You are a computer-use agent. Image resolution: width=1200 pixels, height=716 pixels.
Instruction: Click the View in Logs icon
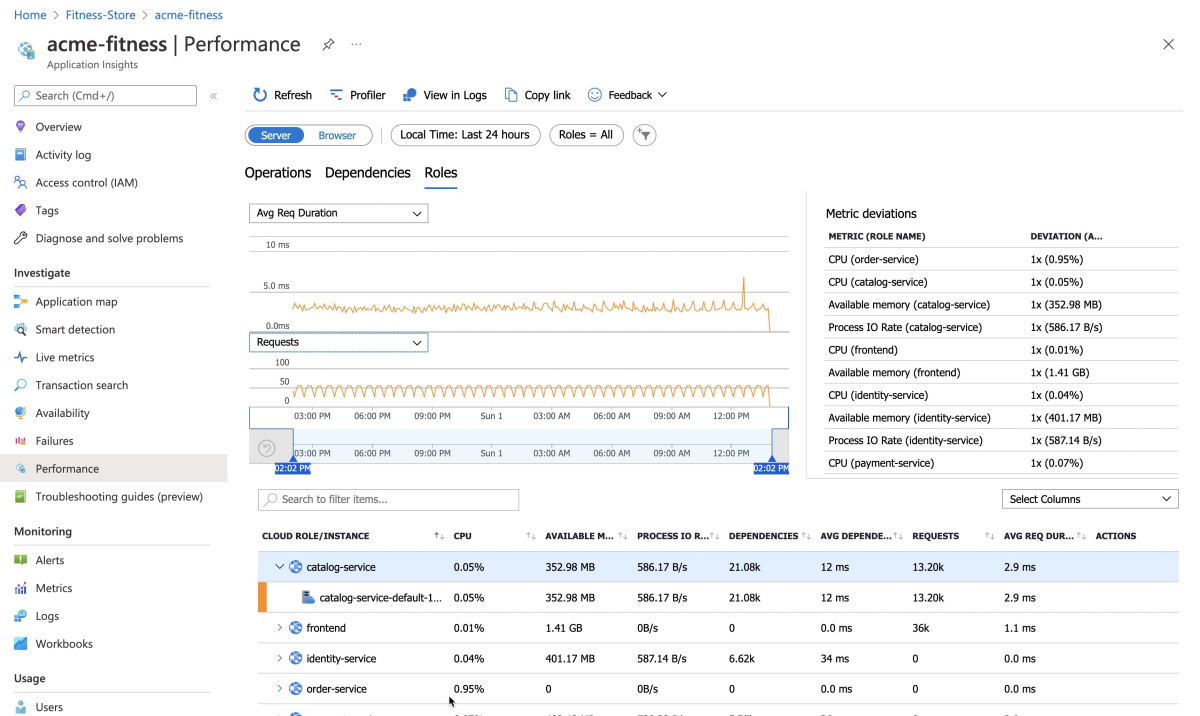pyautogui.click(x=410, y=95)
